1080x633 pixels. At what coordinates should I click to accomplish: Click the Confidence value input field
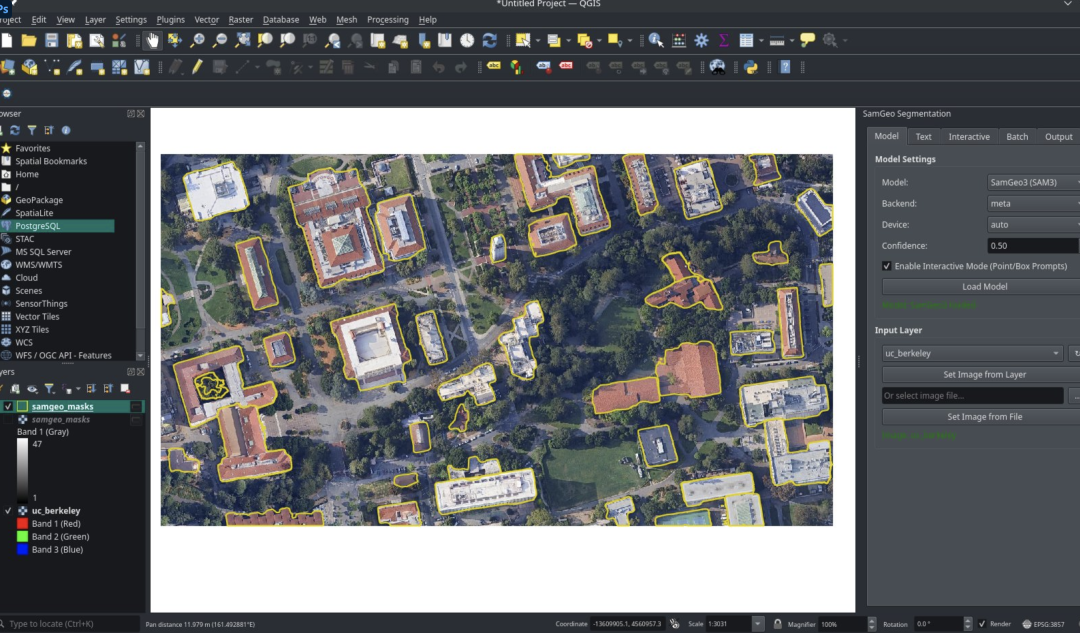point(1032,246)
